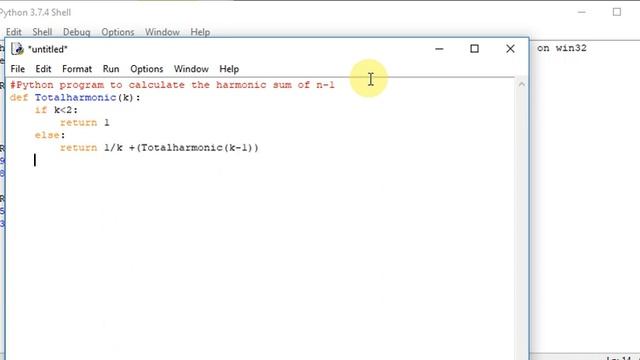Image resolution: width=640 pixels, height=360 pixels.
Task: Click the untitled window Python file icon
Action: tap(17, 49)
